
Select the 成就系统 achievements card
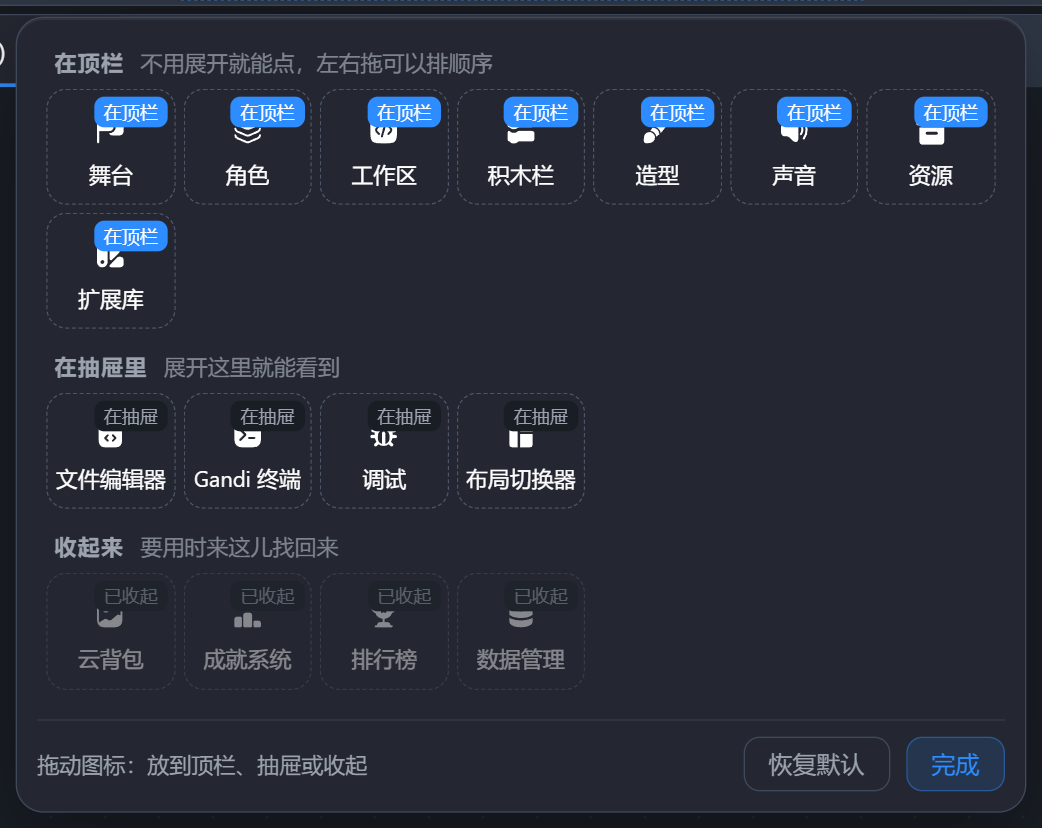(x=247, y=631)
